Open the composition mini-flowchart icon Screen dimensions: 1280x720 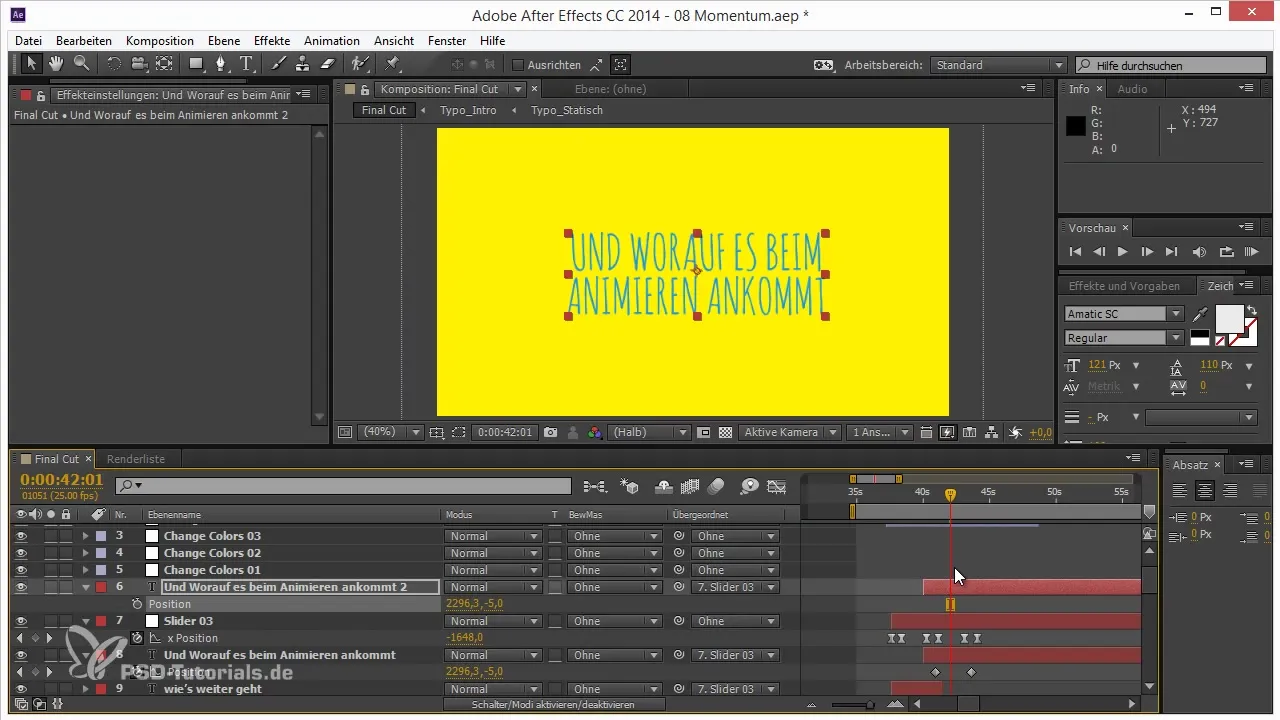595,486
